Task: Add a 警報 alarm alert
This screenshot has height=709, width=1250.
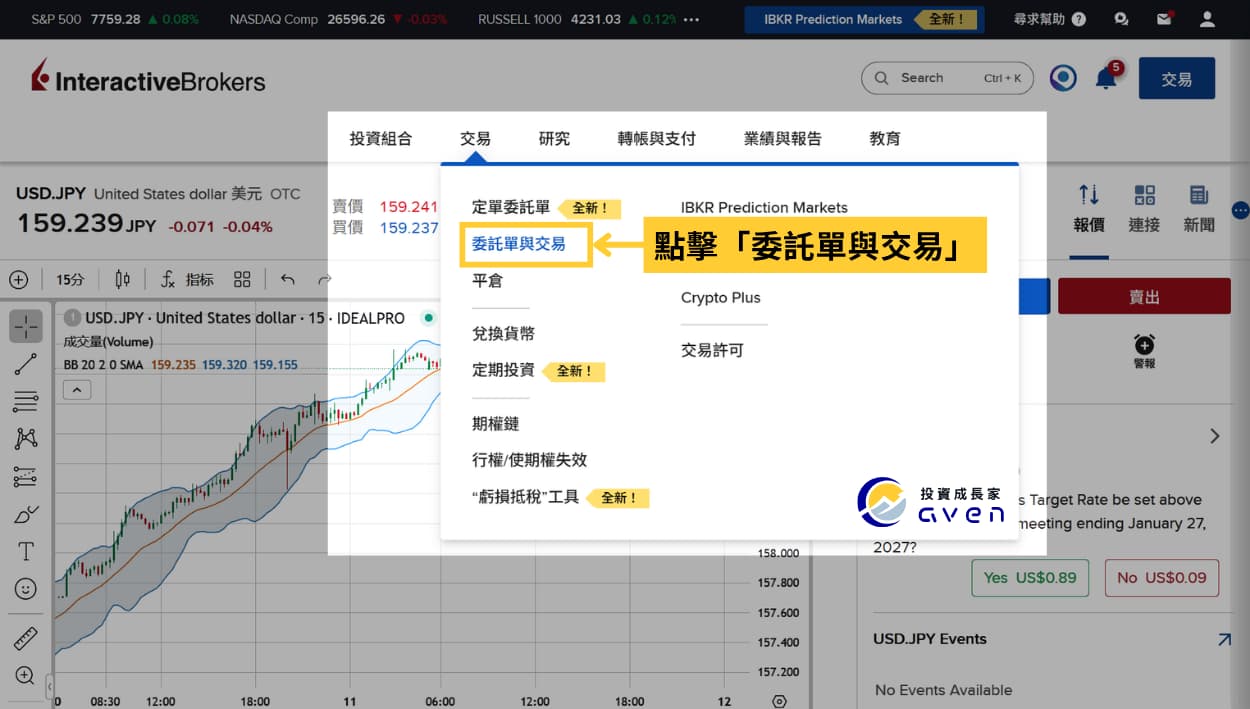Action: 1144,351
